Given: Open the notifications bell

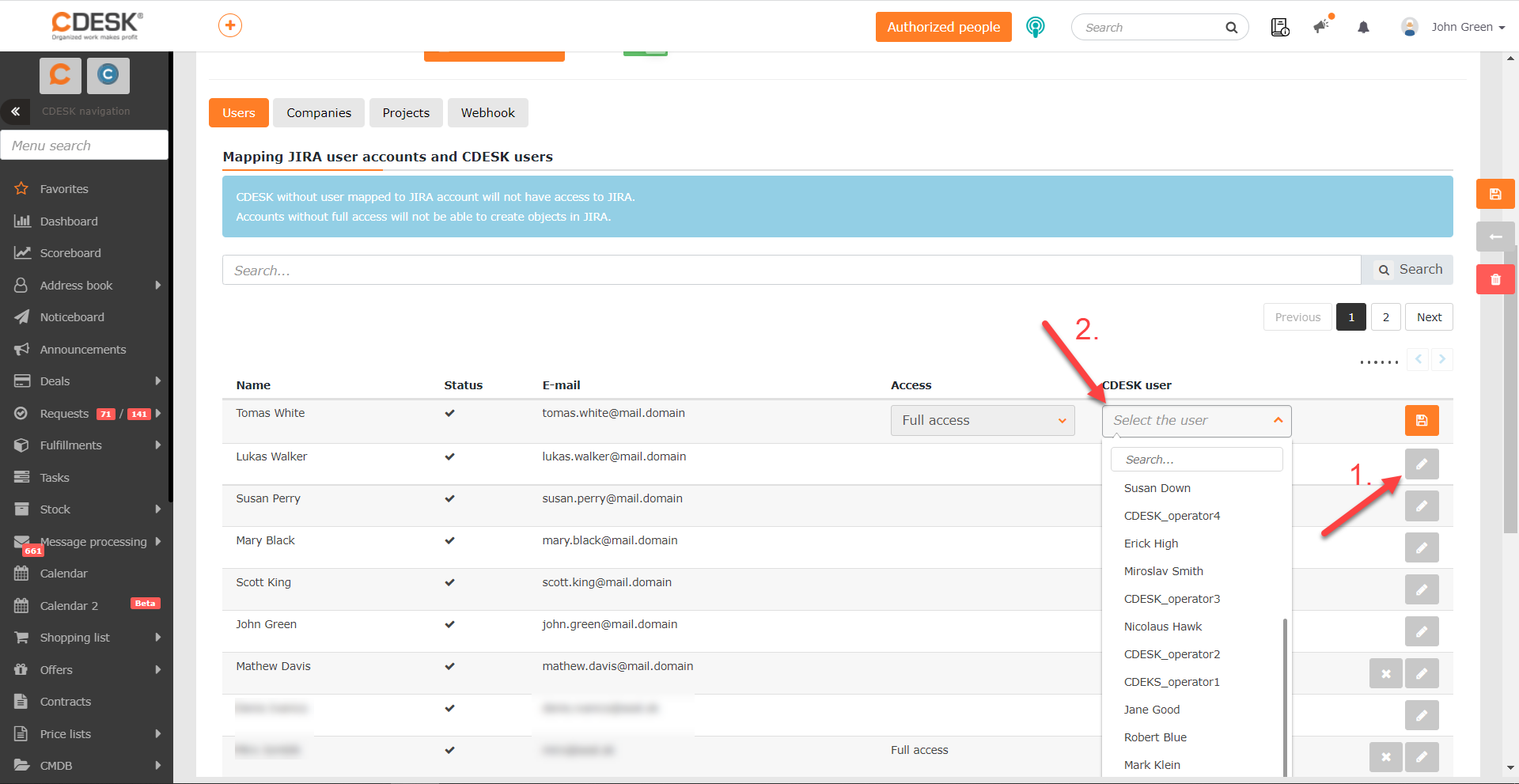Looking at the screenshot, I should tap(1363, 28).
